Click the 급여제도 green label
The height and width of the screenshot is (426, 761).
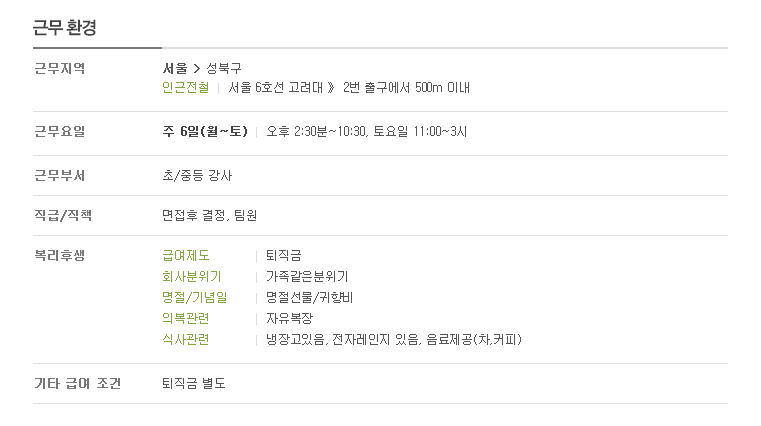pyautogui.click(x=186, y=256)
